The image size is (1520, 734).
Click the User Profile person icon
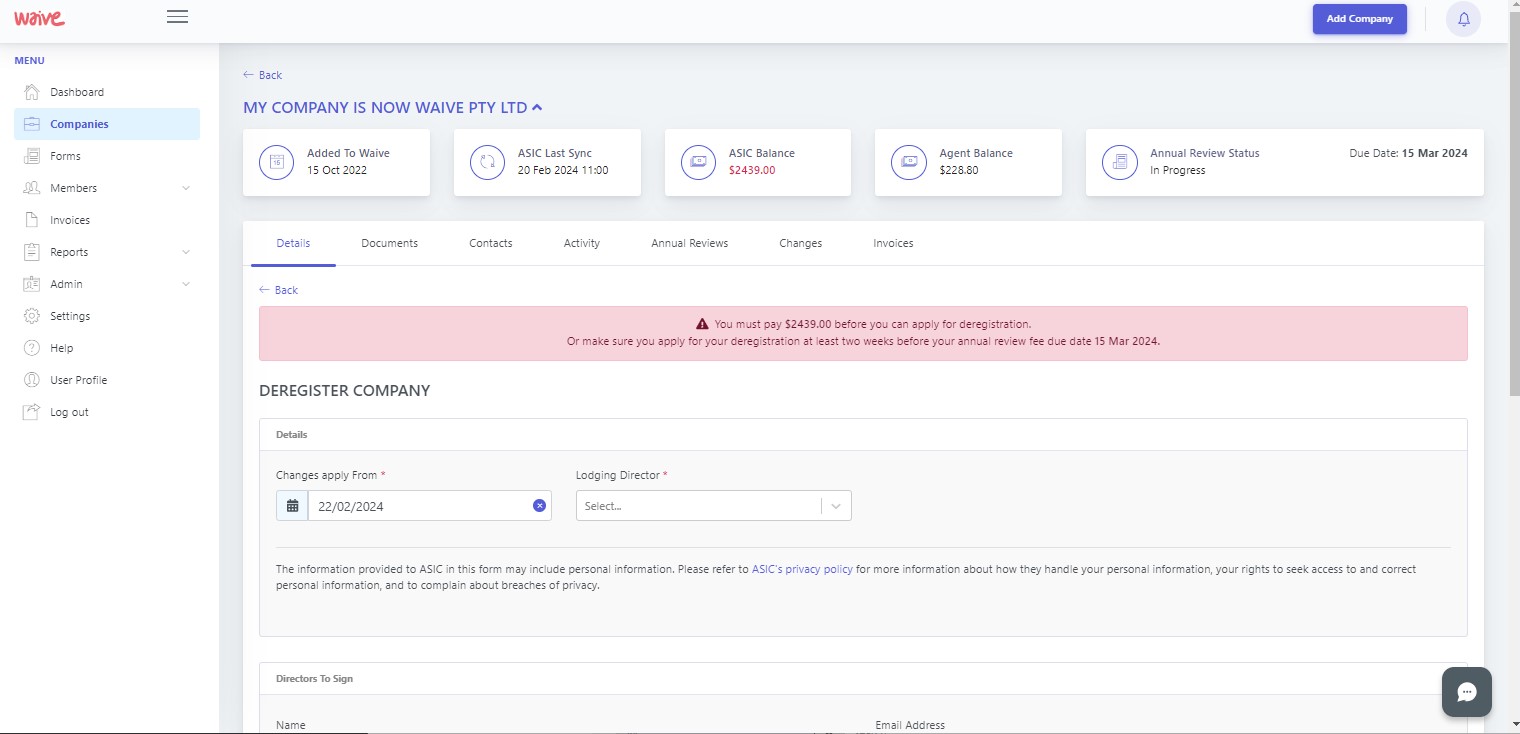[31, 380]
